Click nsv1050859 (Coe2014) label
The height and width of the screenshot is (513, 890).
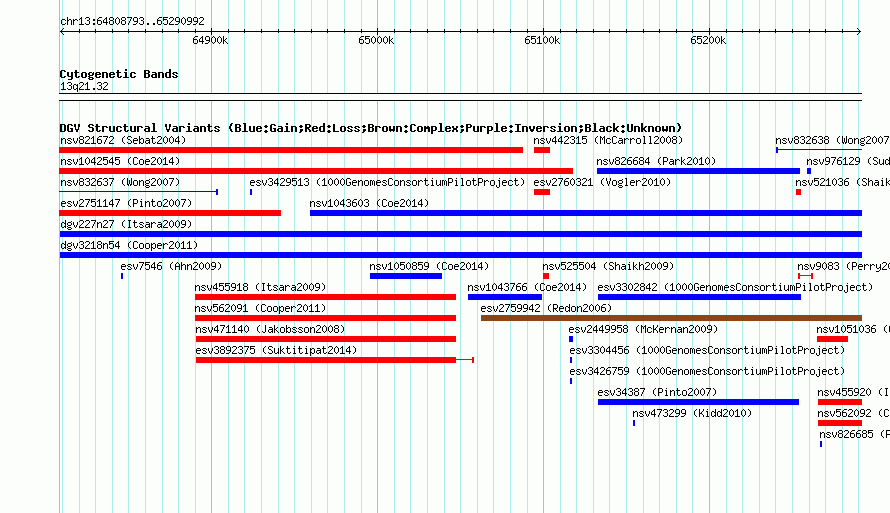(429, 266)
